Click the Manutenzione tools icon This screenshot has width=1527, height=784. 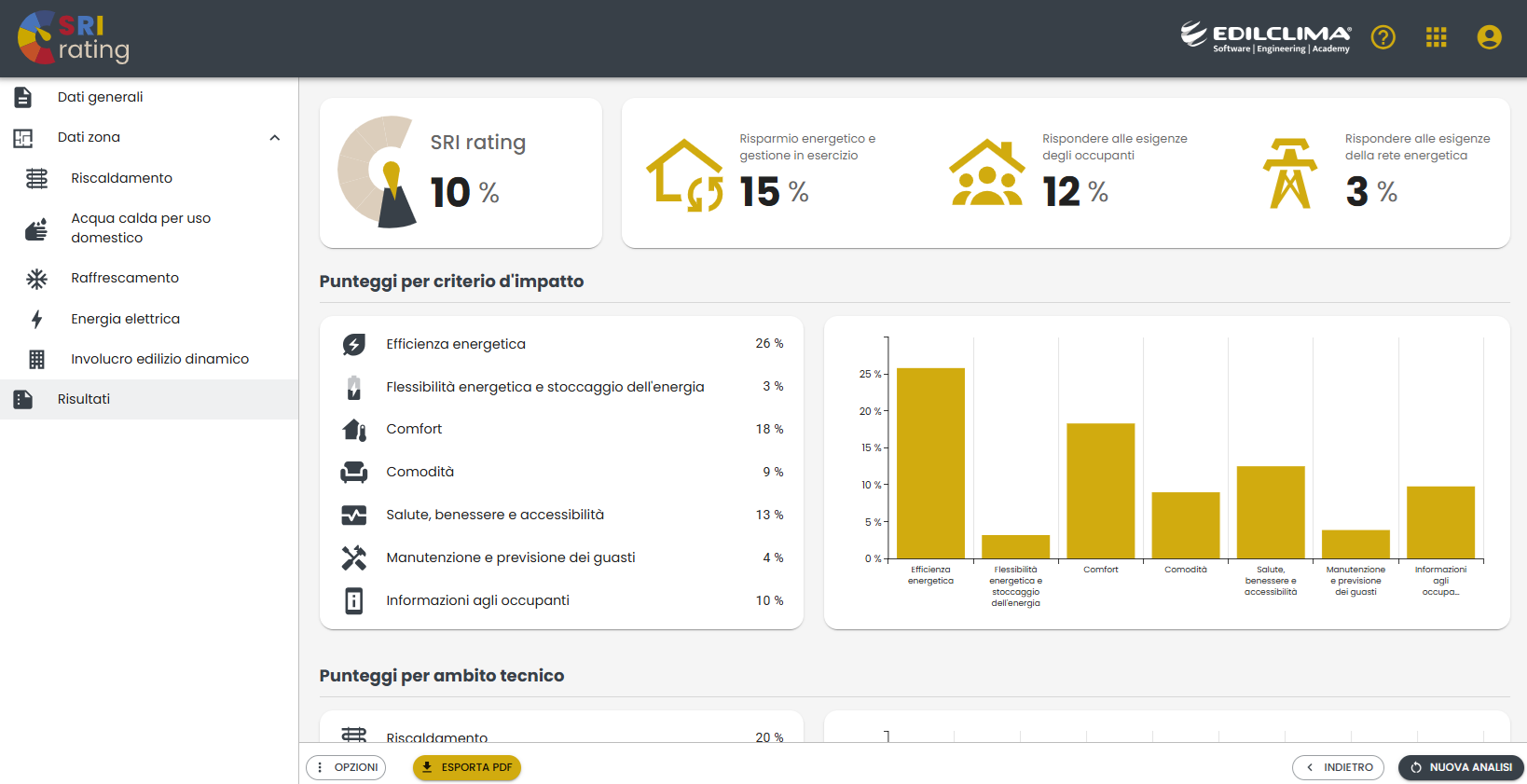pyautogui.click(x=353, y=557)
